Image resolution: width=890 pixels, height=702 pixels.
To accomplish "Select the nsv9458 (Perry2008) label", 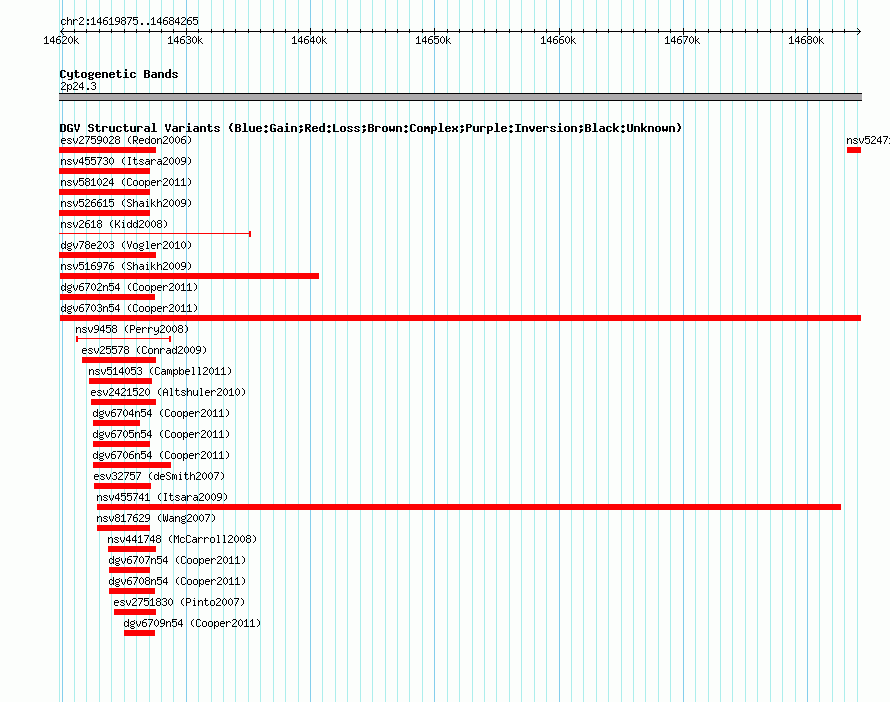I will pyautogui.click(x=132, y=329).
